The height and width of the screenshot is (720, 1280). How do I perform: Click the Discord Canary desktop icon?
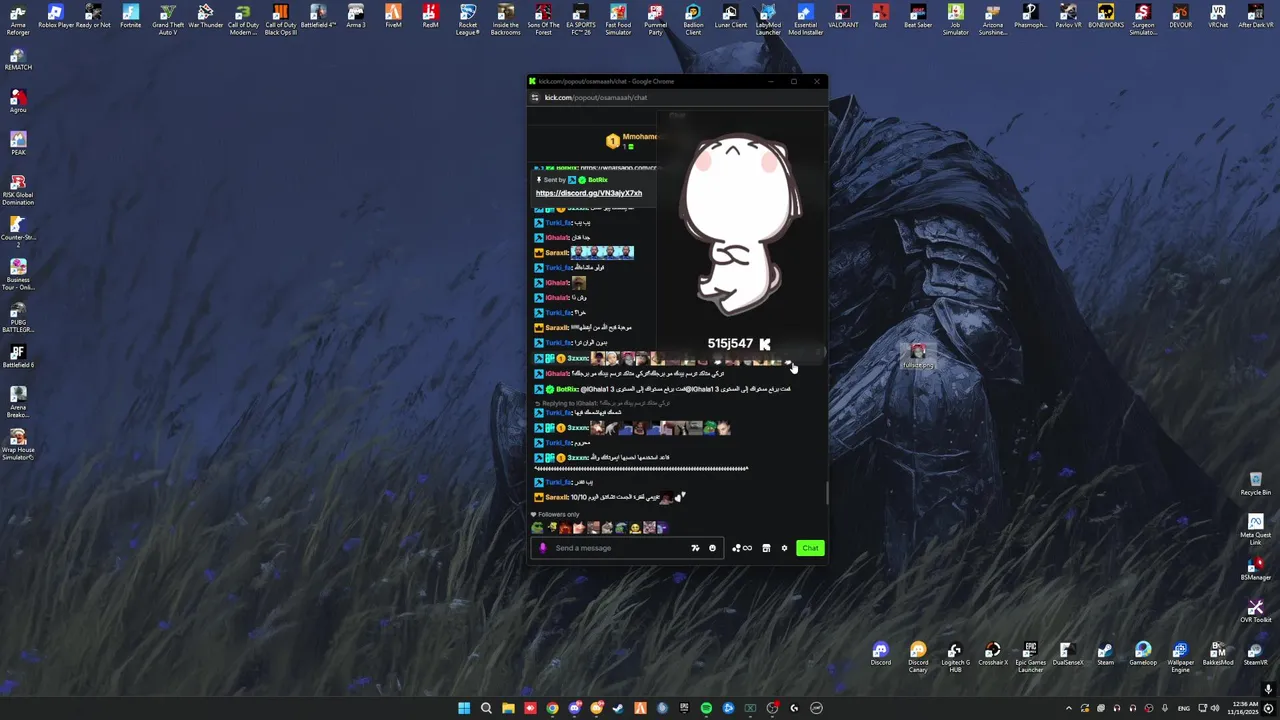click(918, 657)
